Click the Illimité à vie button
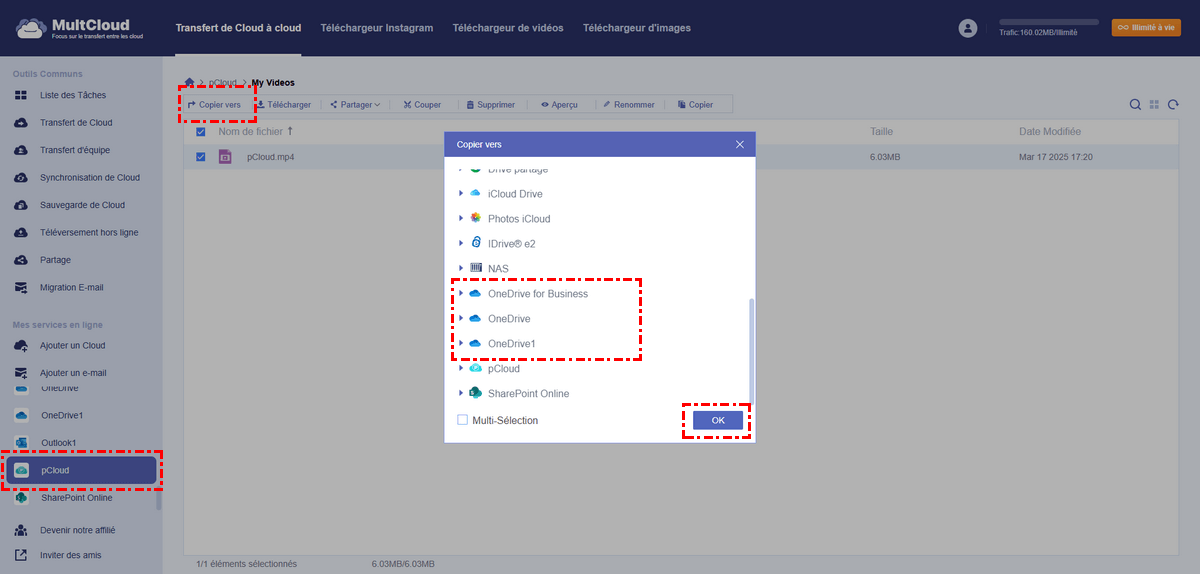This screenshot has width=1200, height=574. click(1146, 28)
